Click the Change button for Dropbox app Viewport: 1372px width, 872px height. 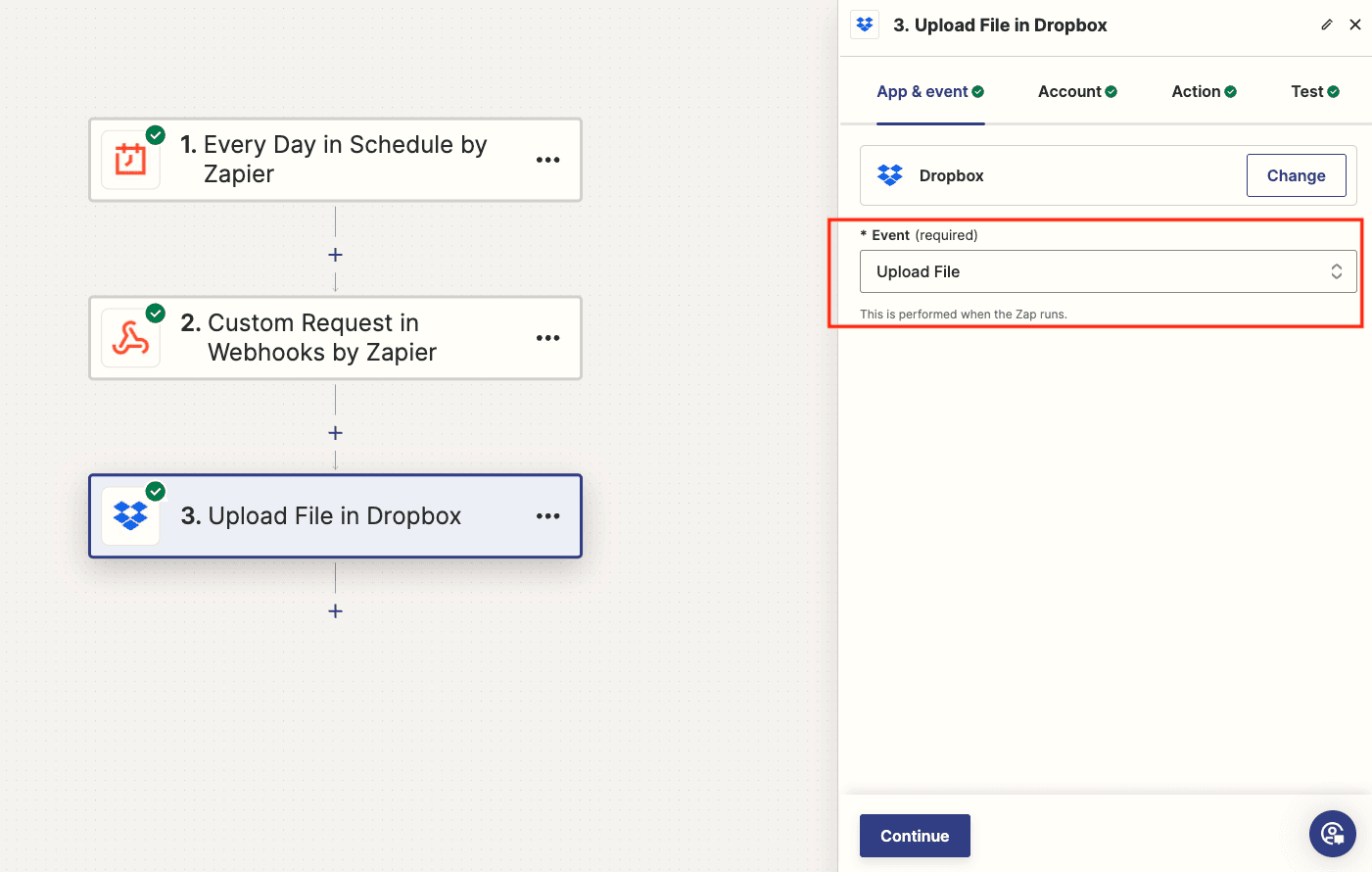(x=1297, y=175)
